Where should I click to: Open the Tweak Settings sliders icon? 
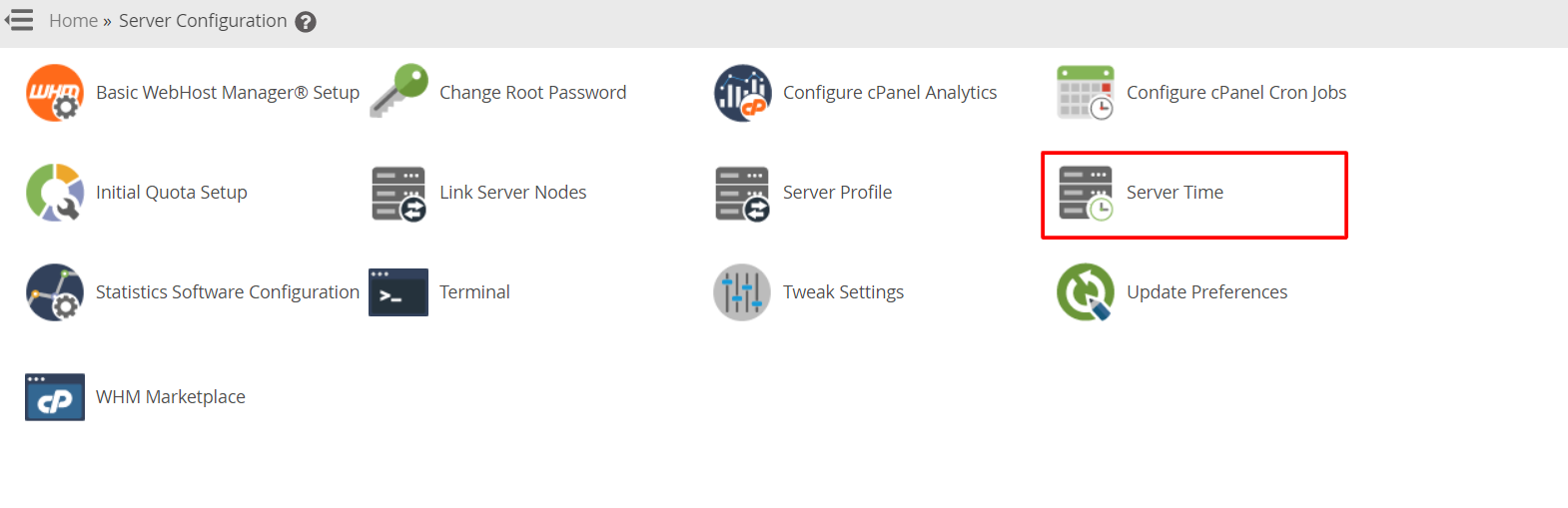click(x=742, y=292)
